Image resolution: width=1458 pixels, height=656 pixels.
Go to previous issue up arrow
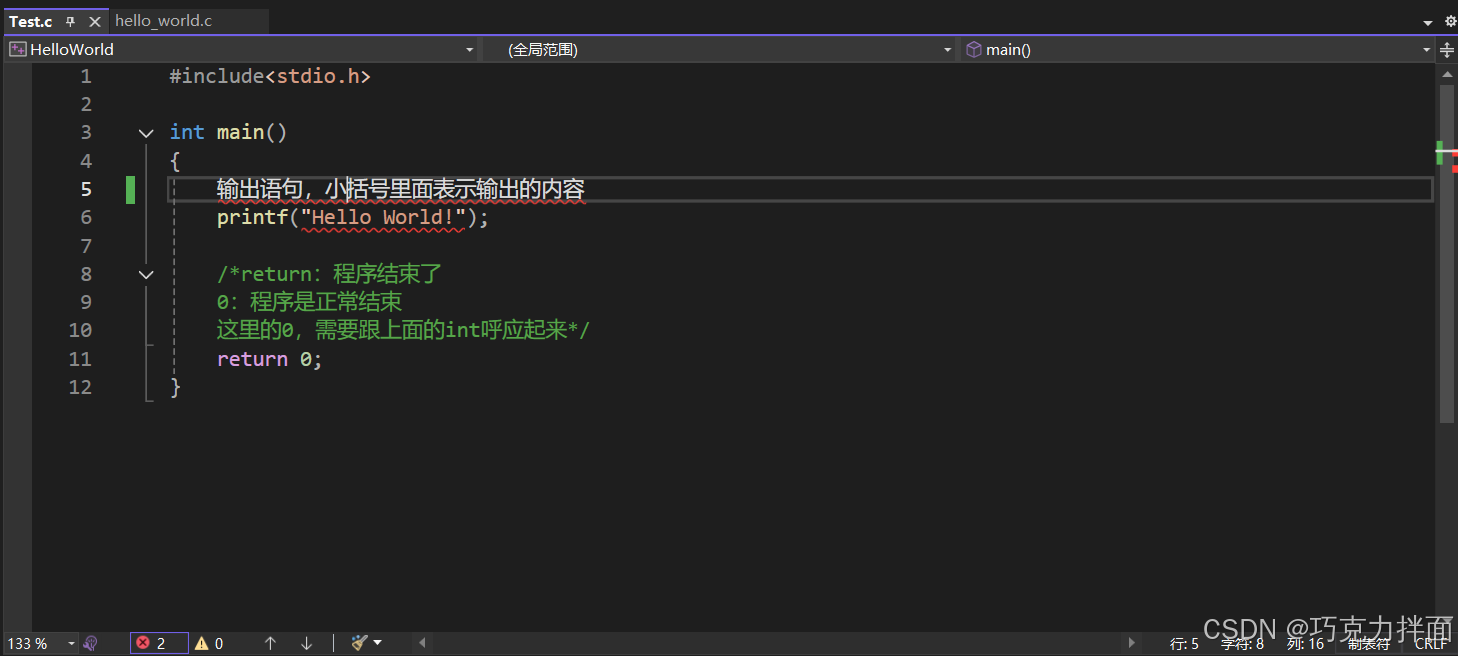(270, 643)
